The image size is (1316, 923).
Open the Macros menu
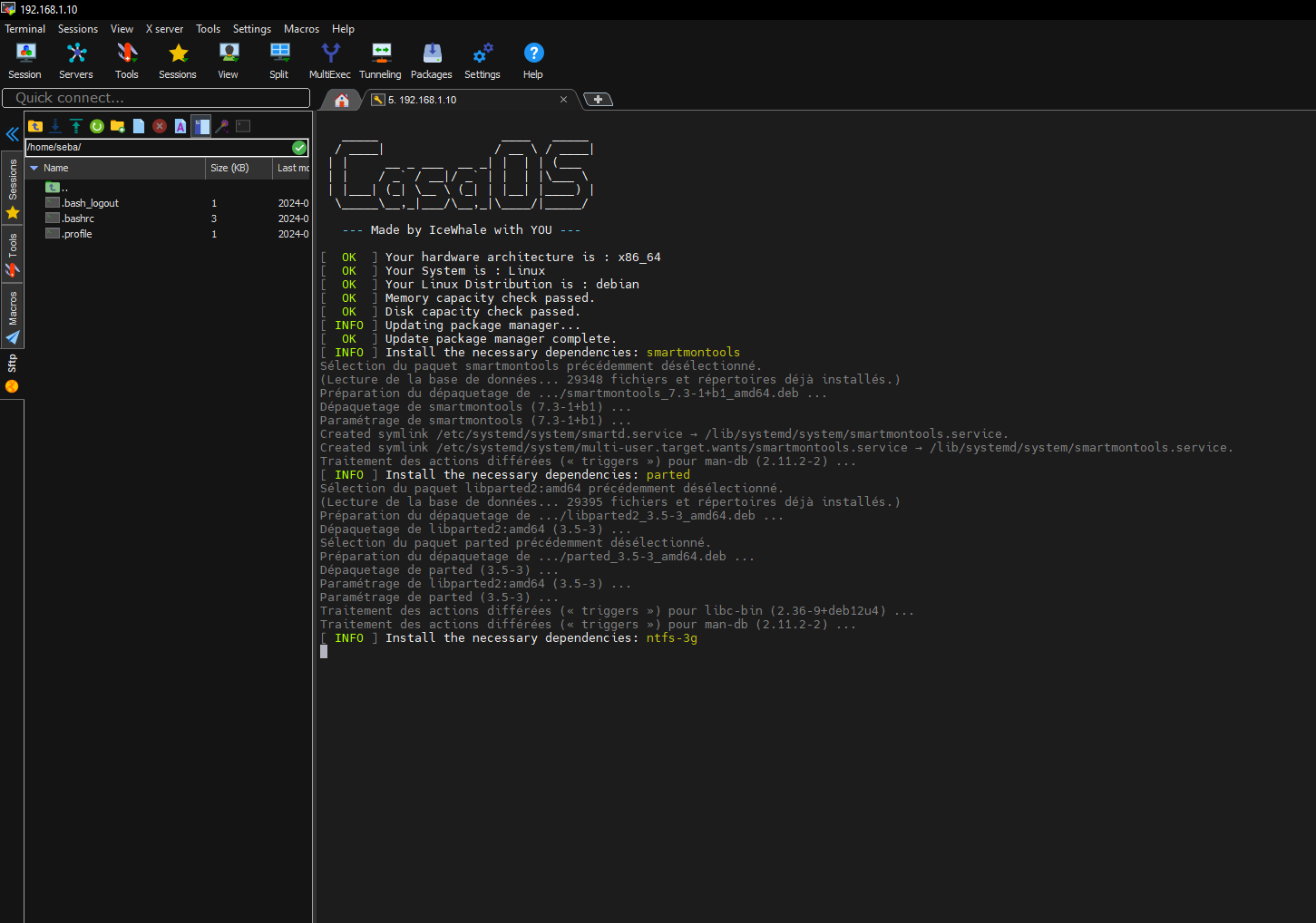pos(302,29)
